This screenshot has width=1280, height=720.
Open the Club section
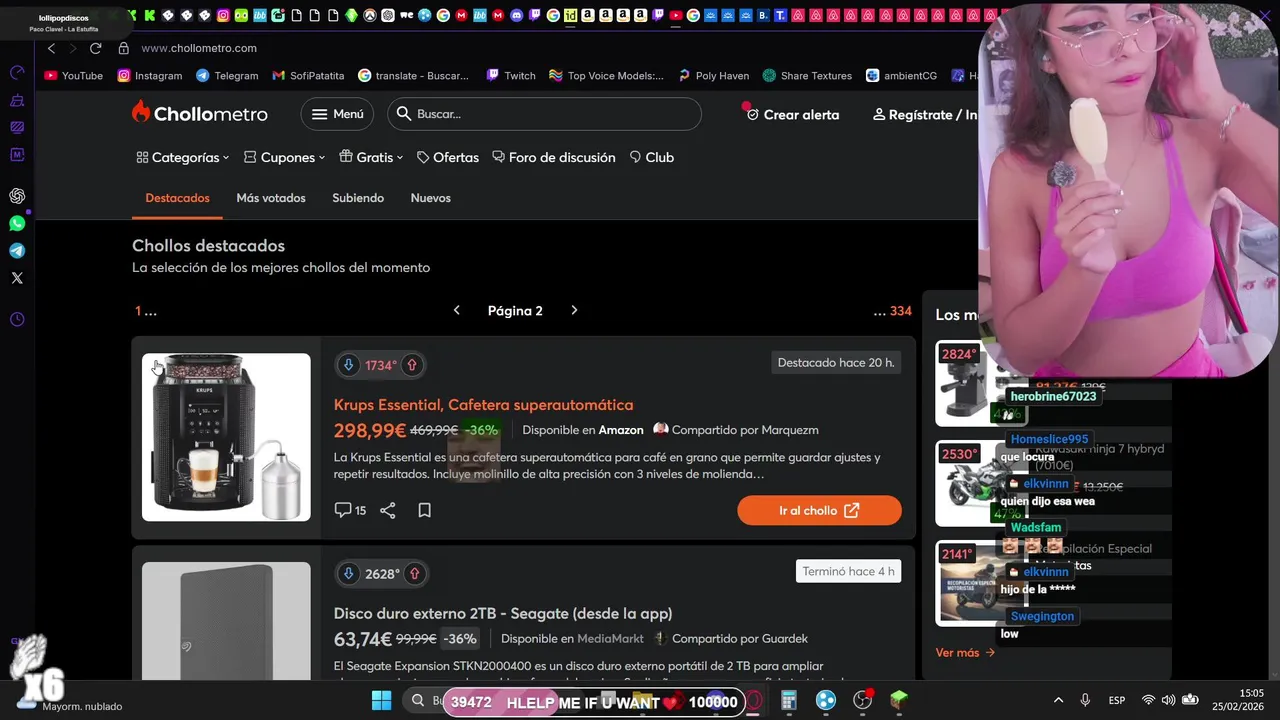[x=651, y=157]
